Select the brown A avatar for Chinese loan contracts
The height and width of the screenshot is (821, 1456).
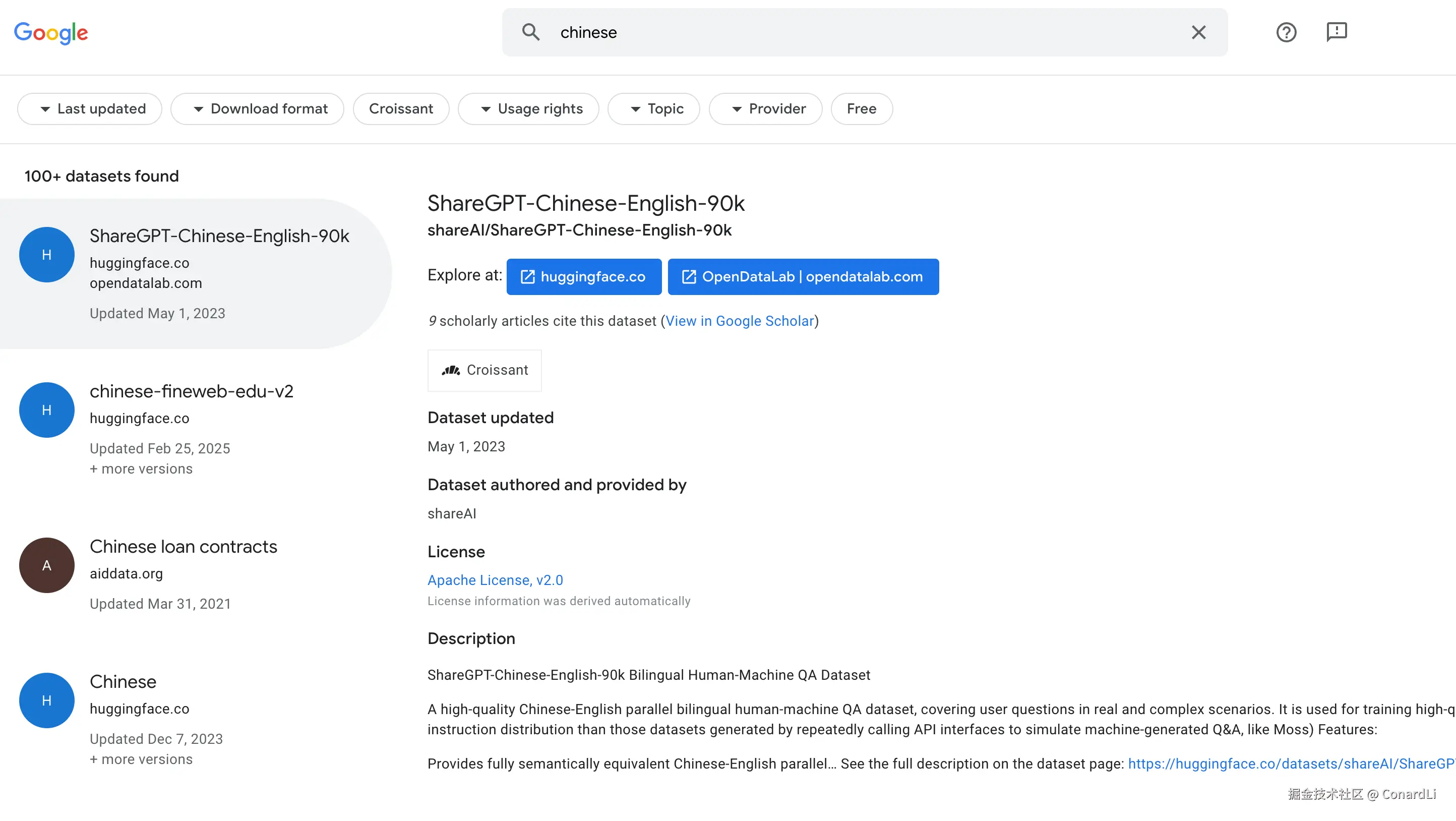point(46,565)
